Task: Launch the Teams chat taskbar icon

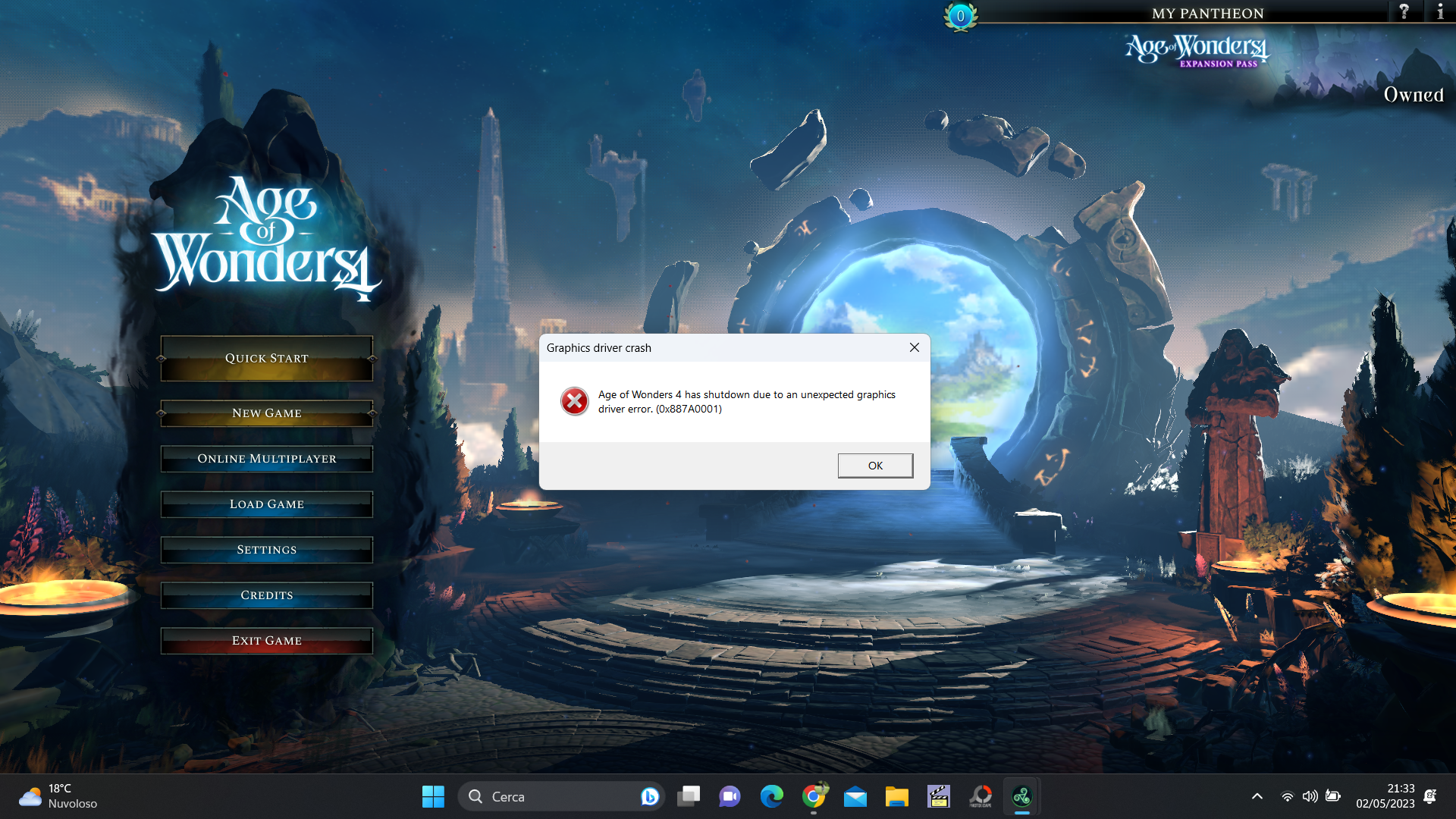Action: point(730,796)
